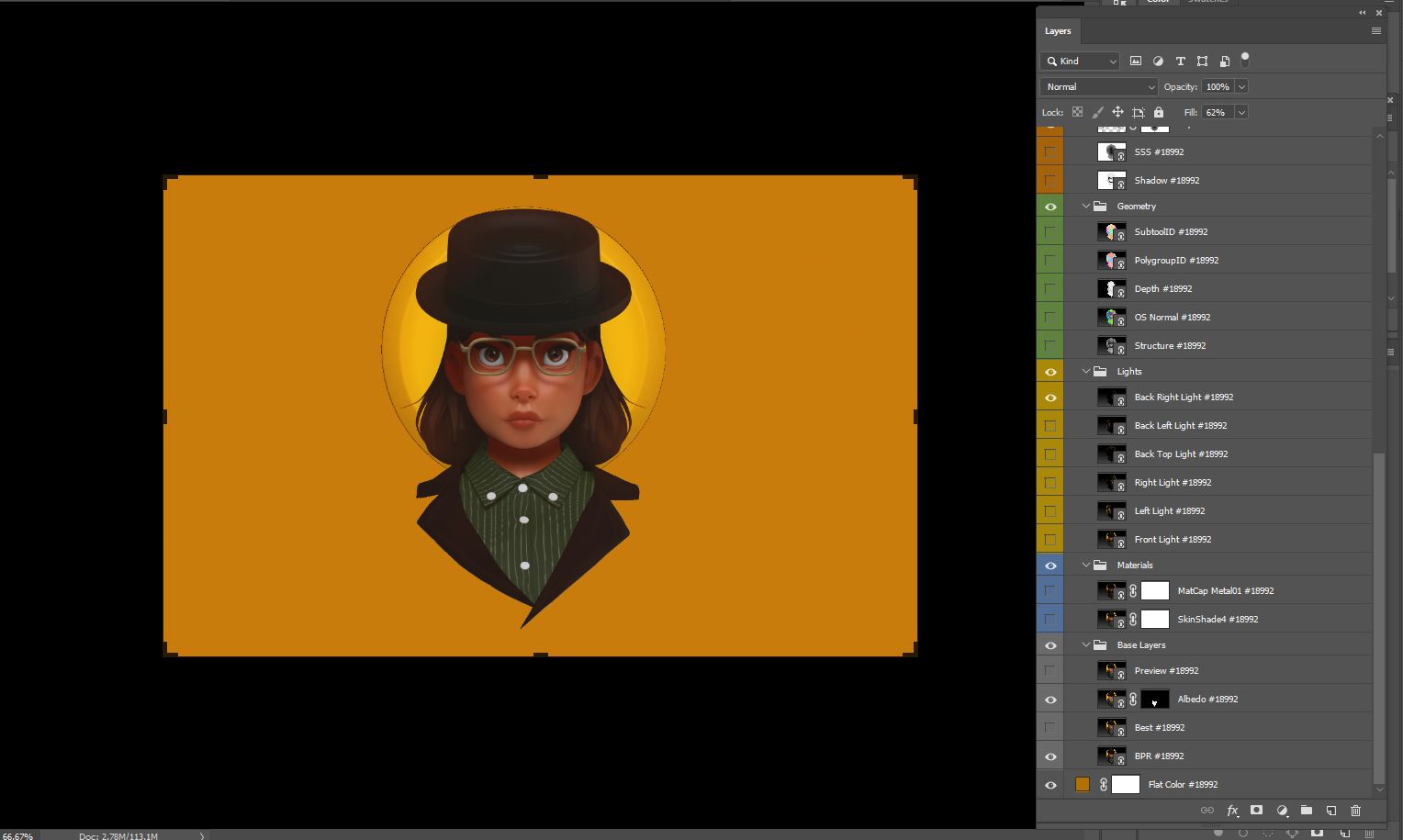Image resolution: width=1403 pixels, height=840 pixels.
Task: Collapse the Base Layers group
Action: tap(1086, 645)
